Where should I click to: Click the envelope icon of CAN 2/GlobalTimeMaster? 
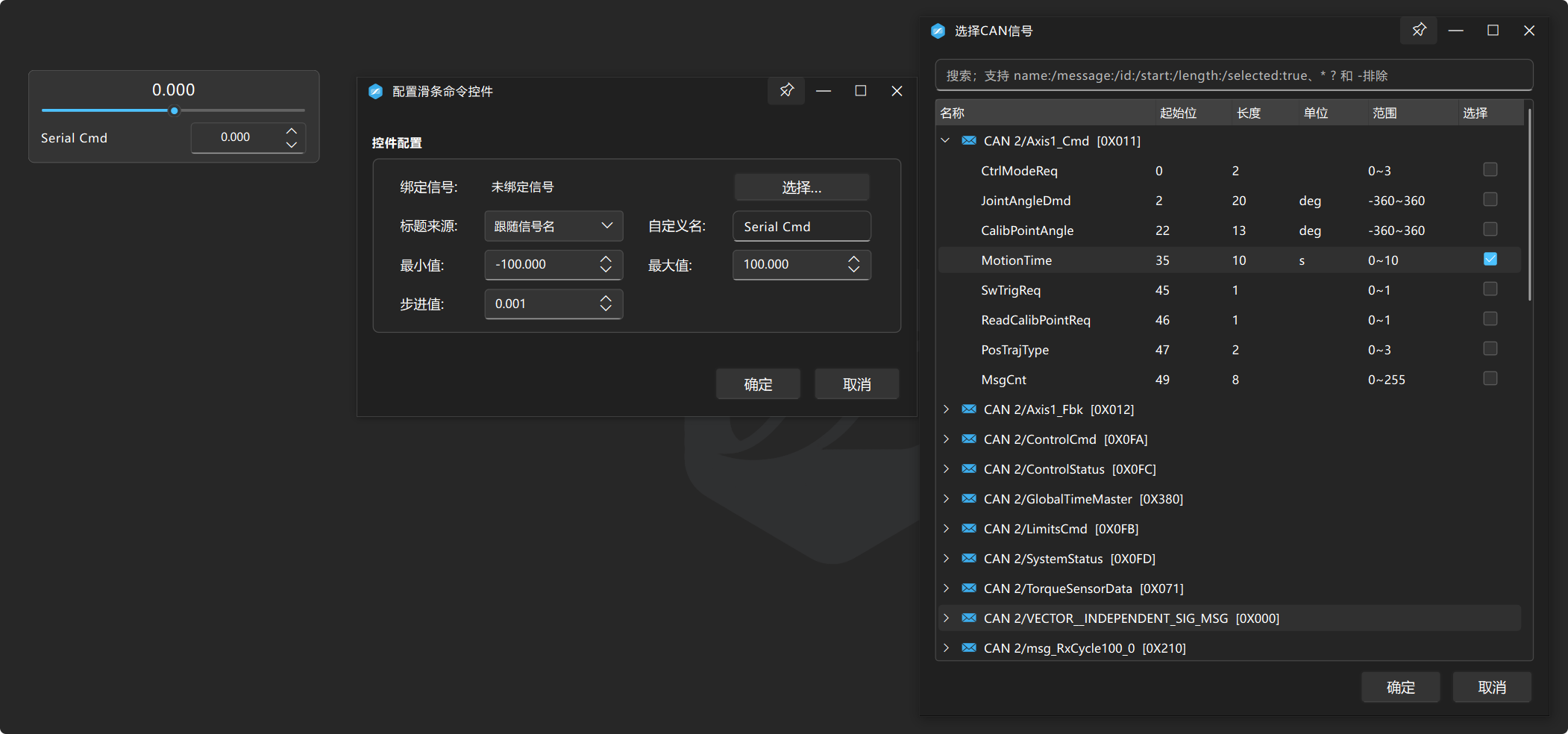(x=969, y=498)
